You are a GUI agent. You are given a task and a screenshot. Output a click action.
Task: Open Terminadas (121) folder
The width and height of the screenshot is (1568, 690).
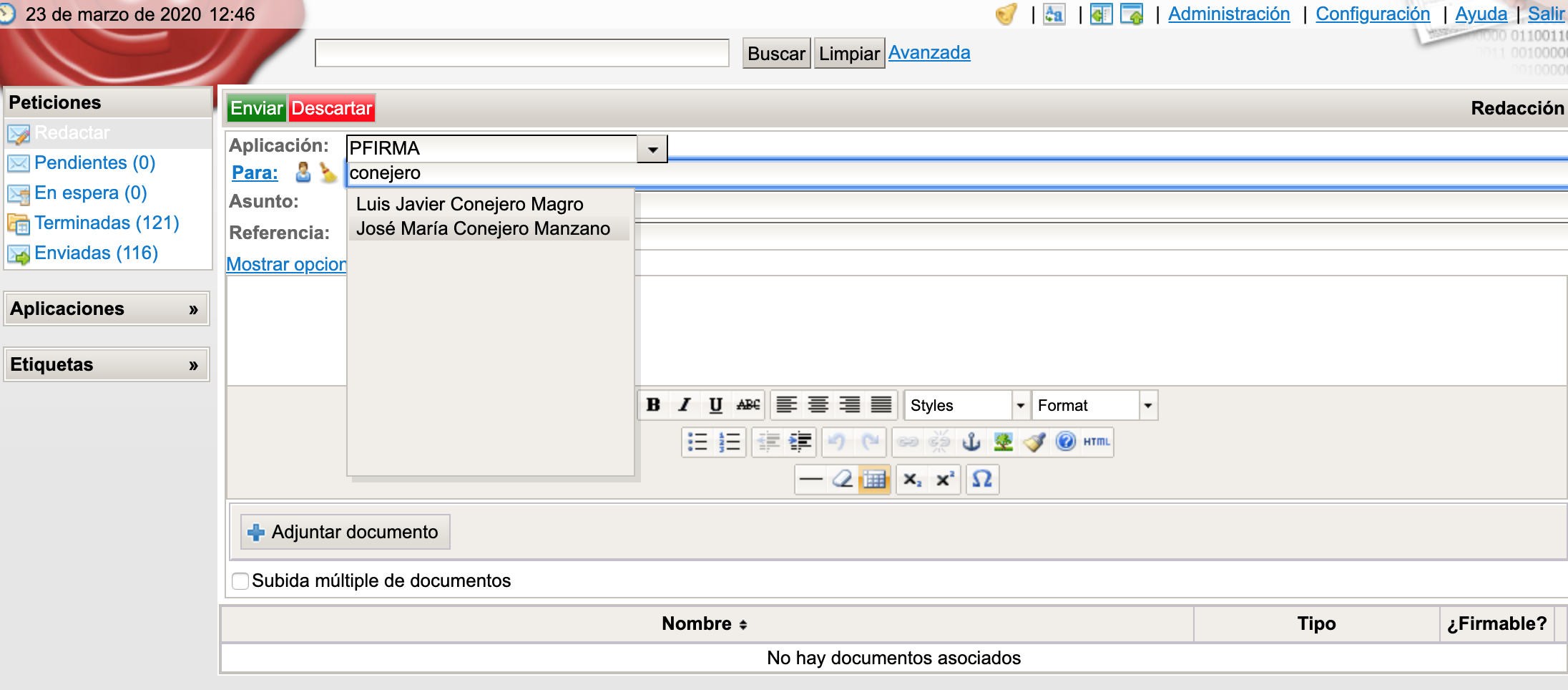107,223
